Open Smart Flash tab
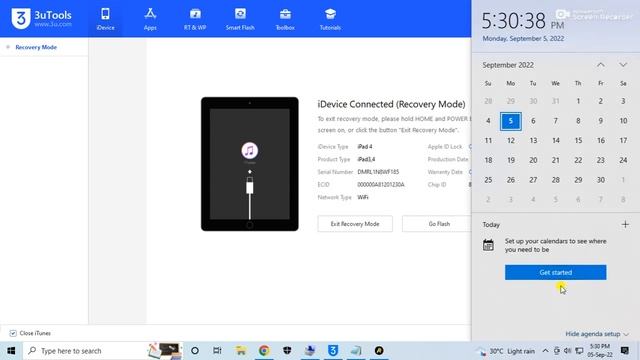 click(240, 19)
